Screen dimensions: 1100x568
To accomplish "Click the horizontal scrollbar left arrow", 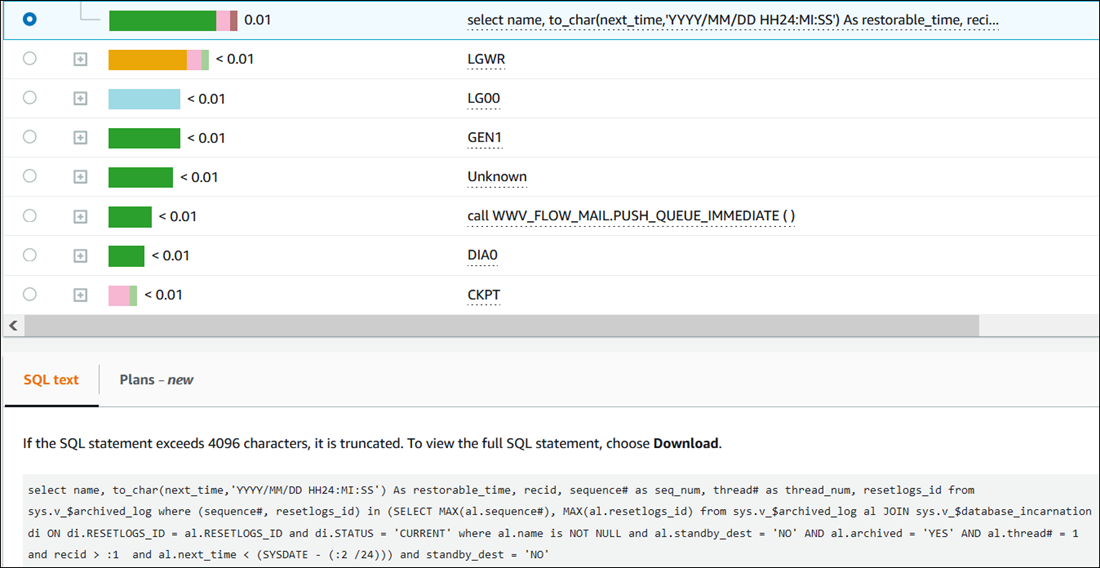I will [12, 326].
